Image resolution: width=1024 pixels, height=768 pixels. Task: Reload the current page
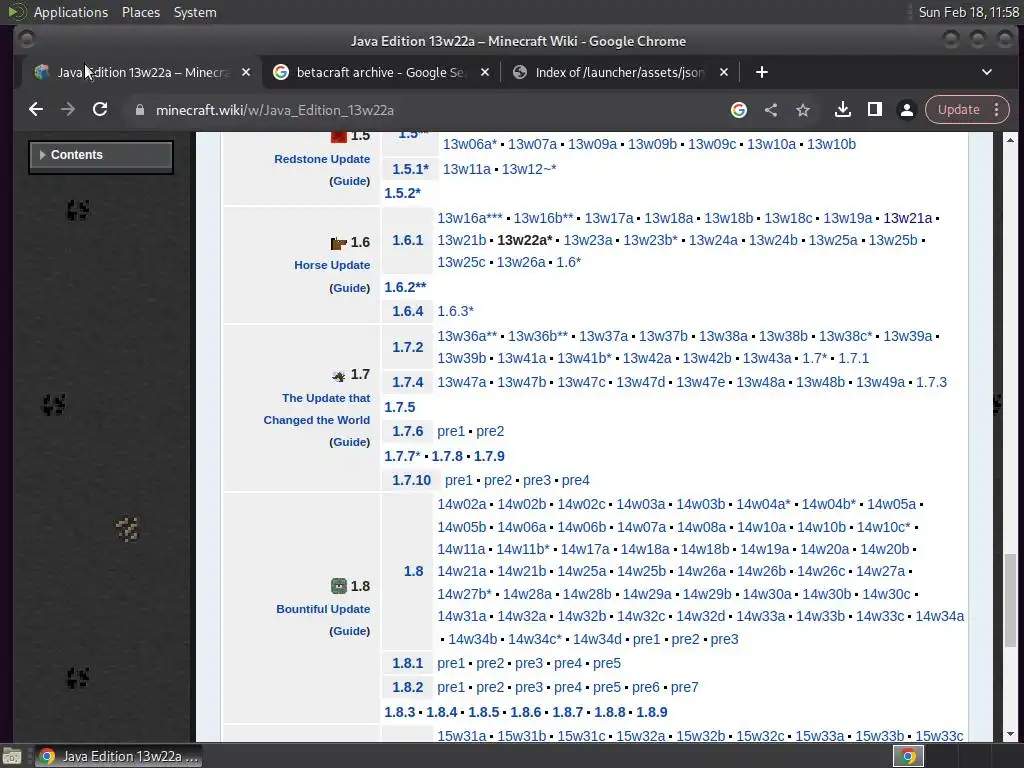click(x=100, y=110)
